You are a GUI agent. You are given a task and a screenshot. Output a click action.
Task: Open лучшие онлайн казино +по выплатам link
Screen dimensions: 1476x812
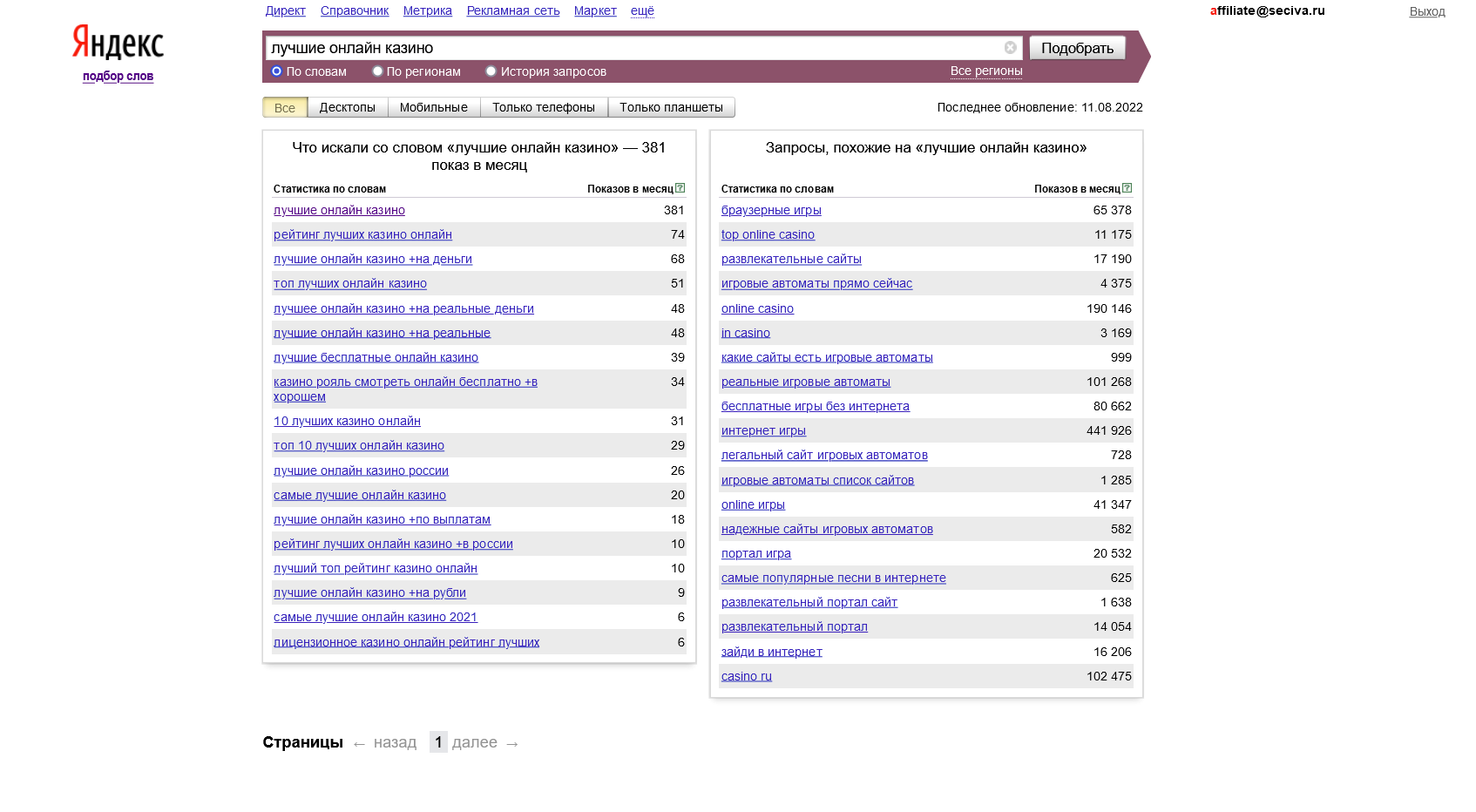coord(382,519)
